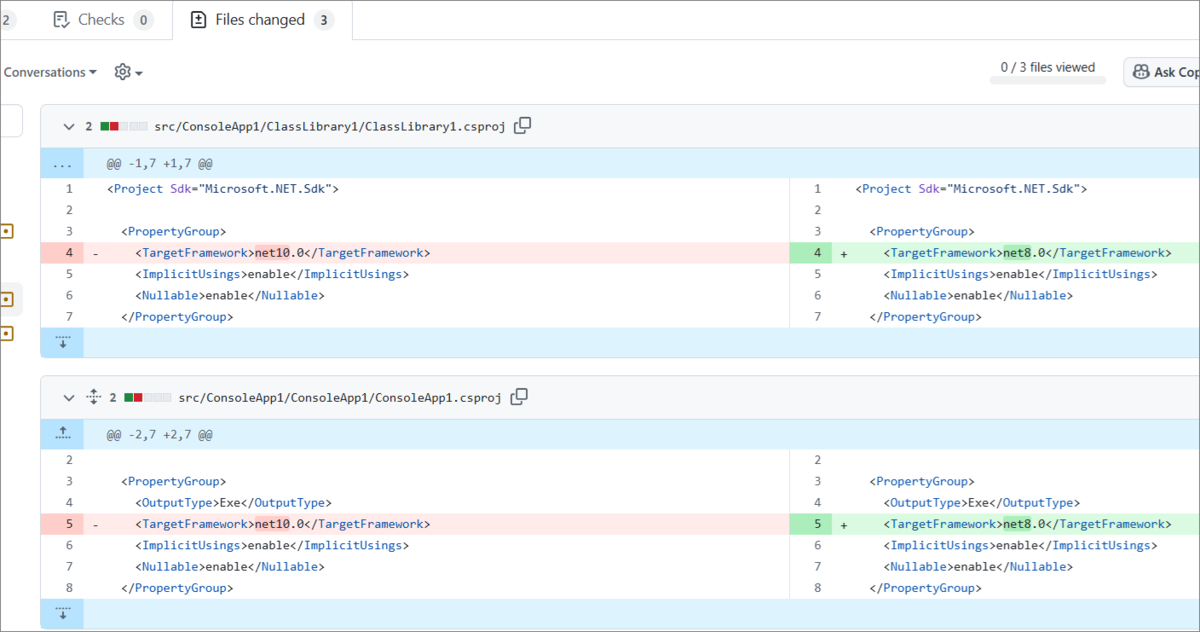Click the drag handle on ConsoleApp1.csproj header
Screen dimensions: 1200x632
[94, 396]
